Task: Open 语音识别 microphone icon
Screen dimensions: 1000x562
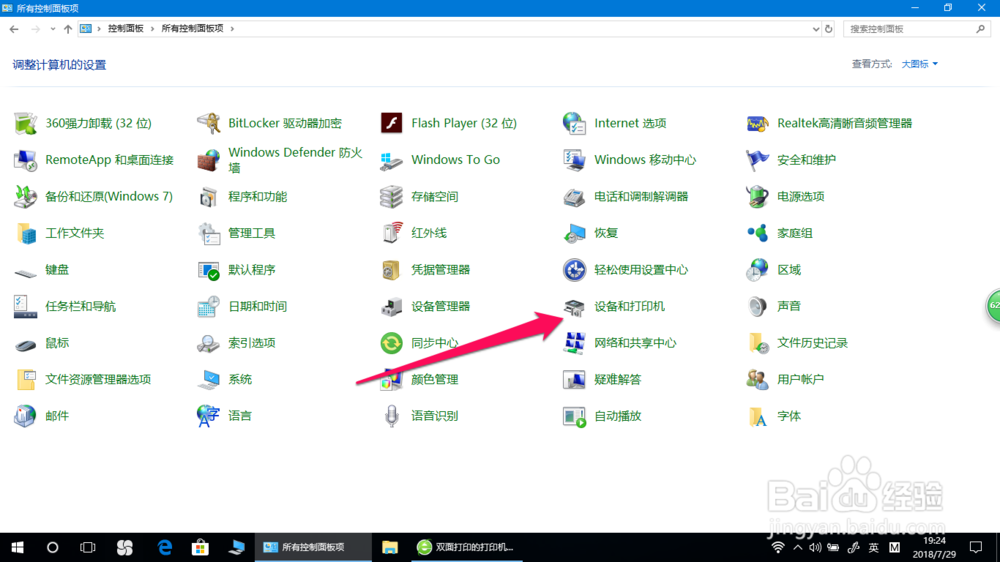Action: point(392,416)
